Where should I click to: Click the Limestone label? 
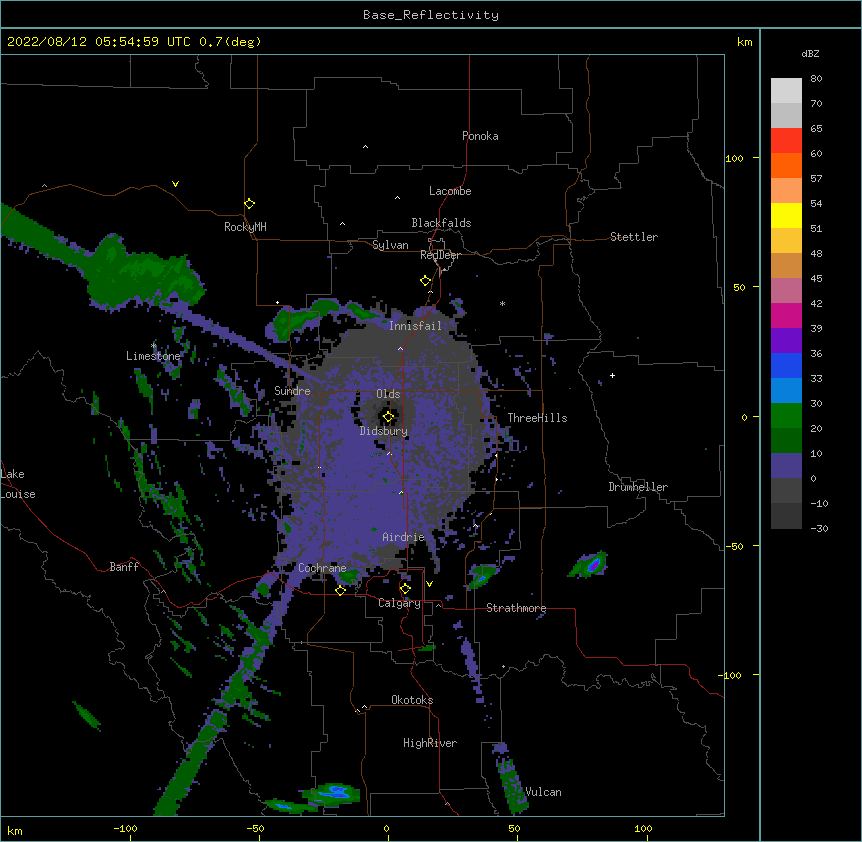coord(153,356)
